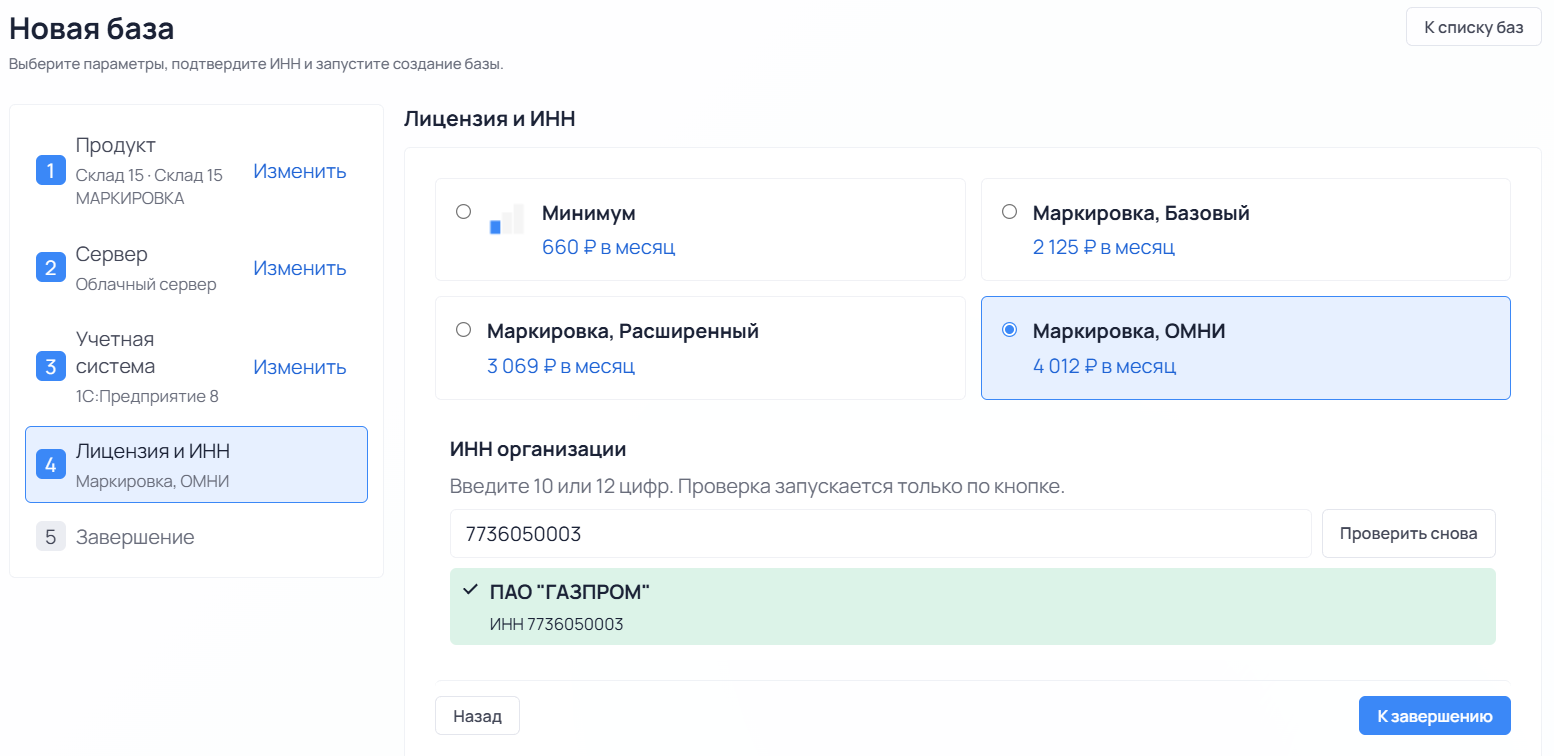Screen dimensions: 1554x756
Task: Choose the Маркировка, Расширенный radio option
Action: [463, 330]
